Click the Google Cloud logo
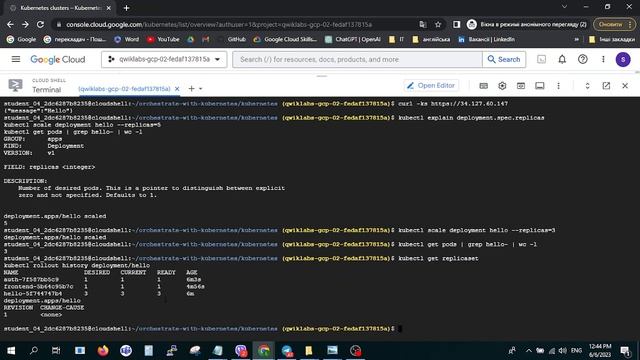This screenshot has width=640, height=360. (x=58, y=60)
